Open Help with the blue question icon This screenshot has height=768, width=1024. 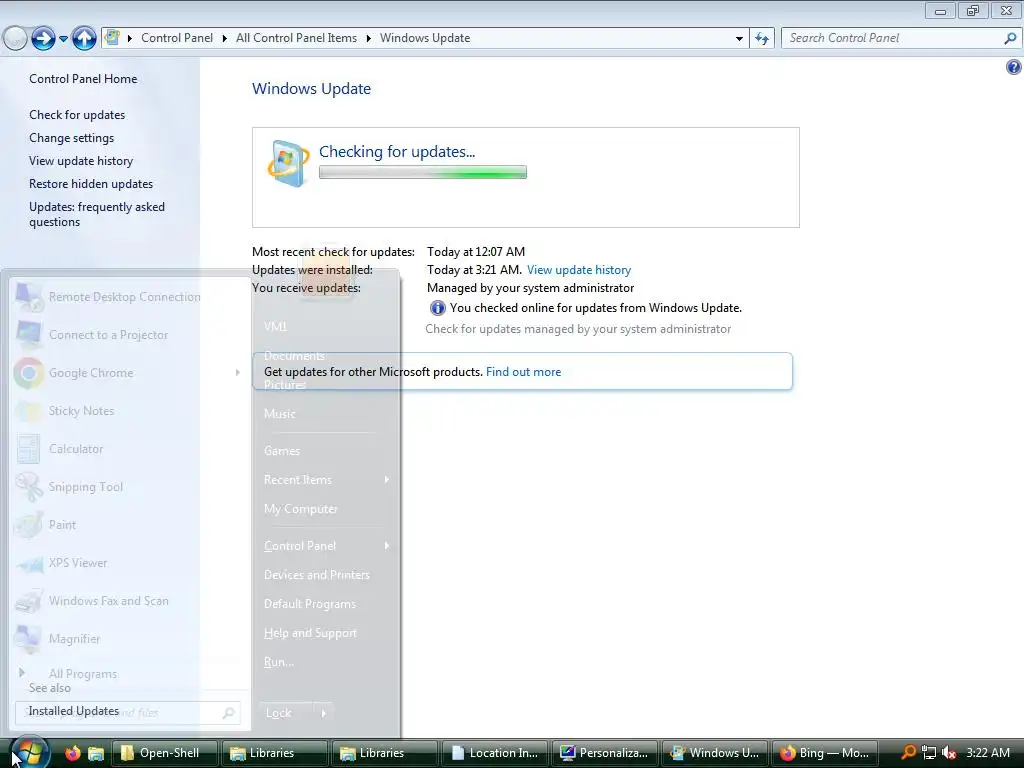tap(1014, 67)
